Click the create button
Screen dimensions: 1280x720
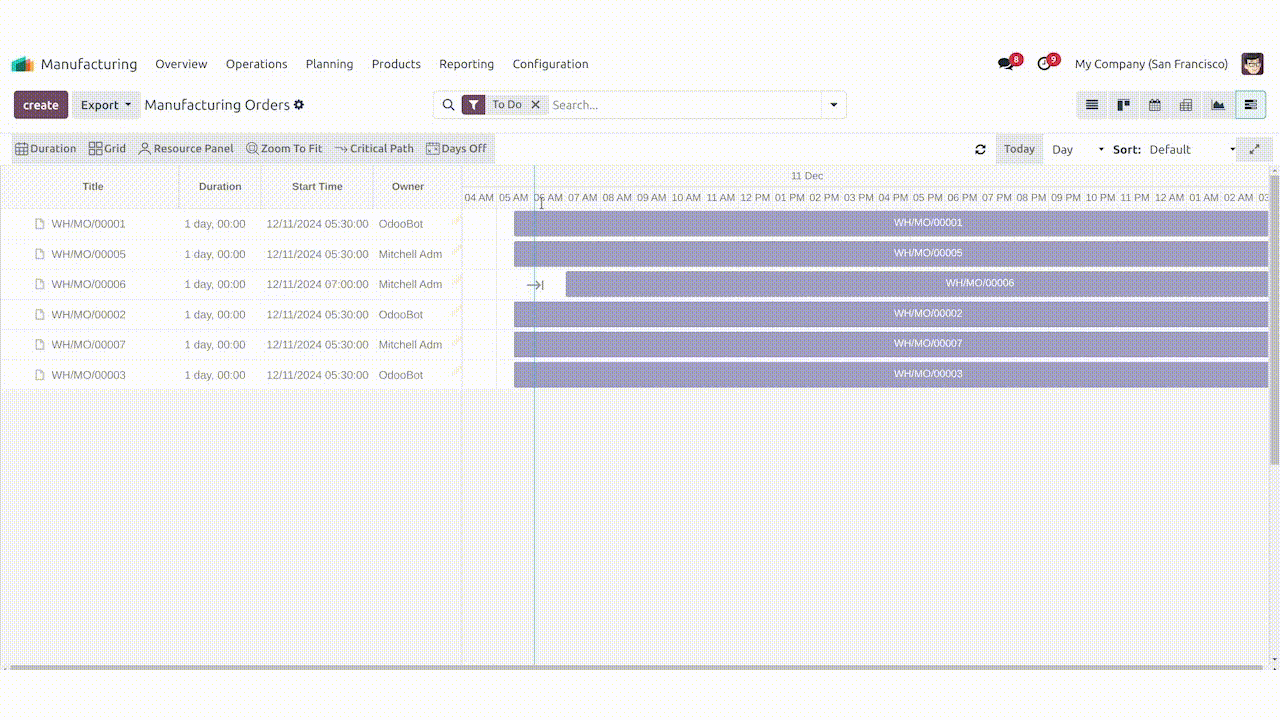[x=41, y=105]
